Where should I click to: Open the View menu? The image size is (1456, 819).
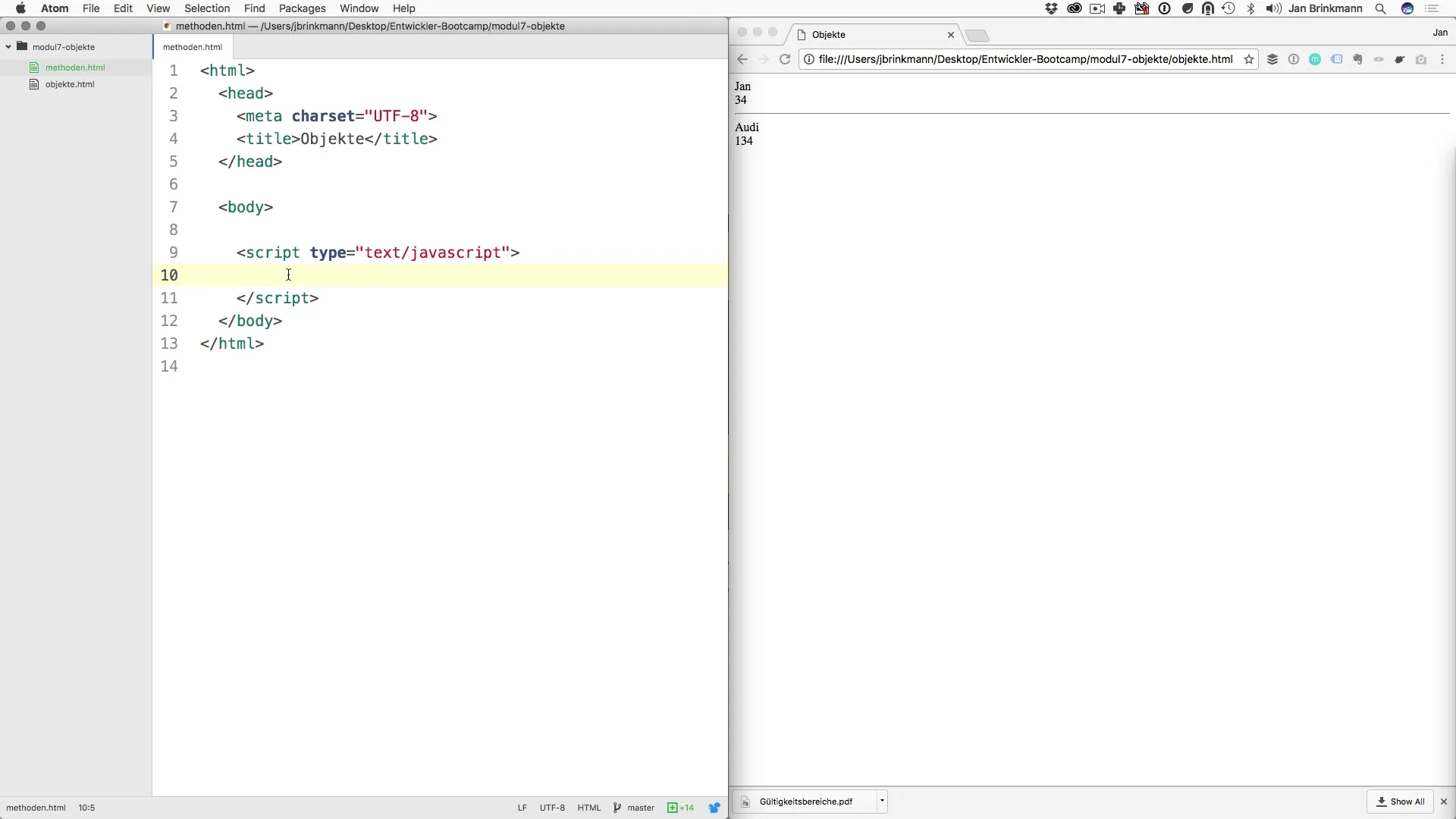158,8
